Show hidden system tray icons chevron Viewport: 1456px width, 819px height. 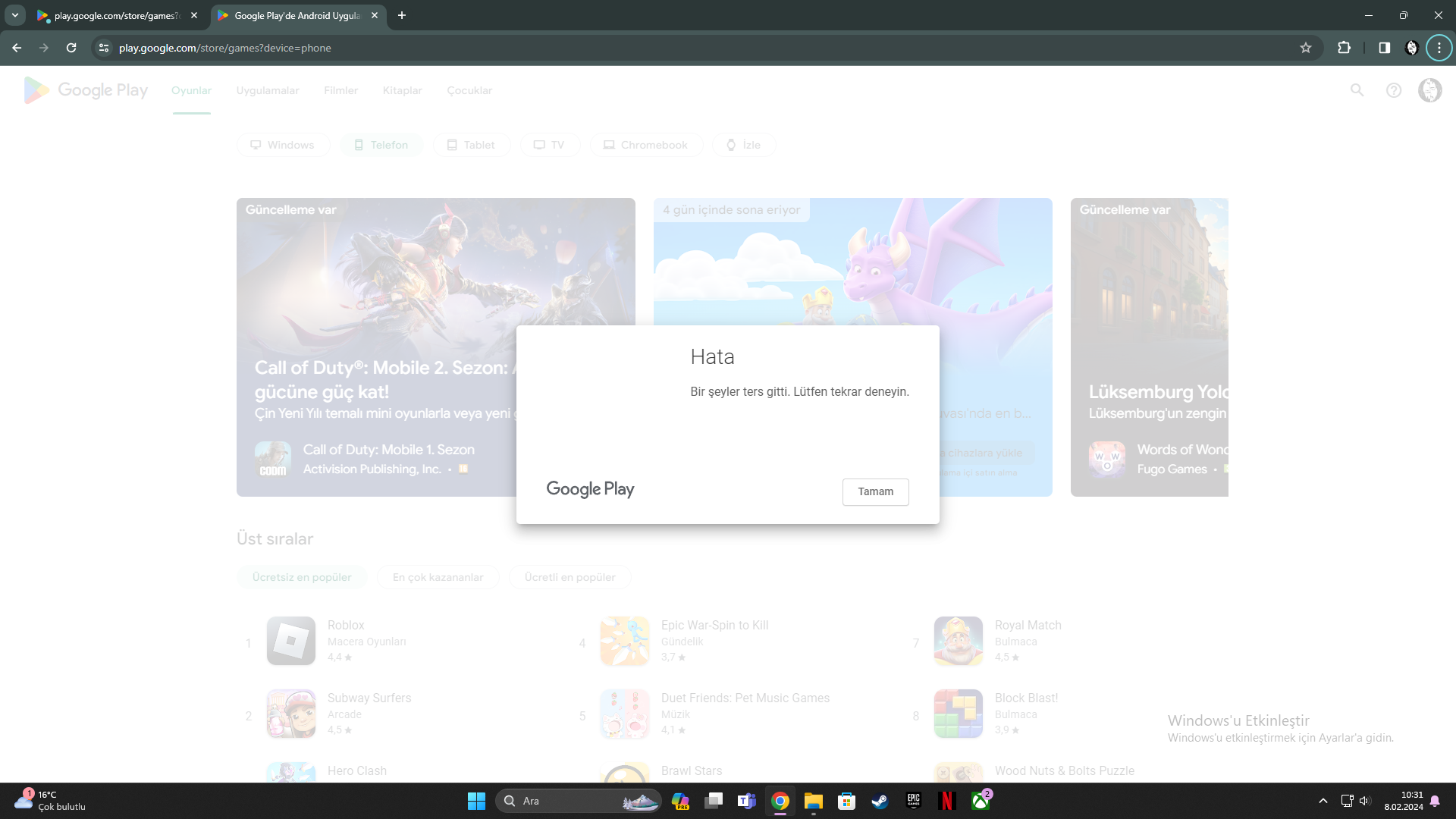(x=1323, y=801)
